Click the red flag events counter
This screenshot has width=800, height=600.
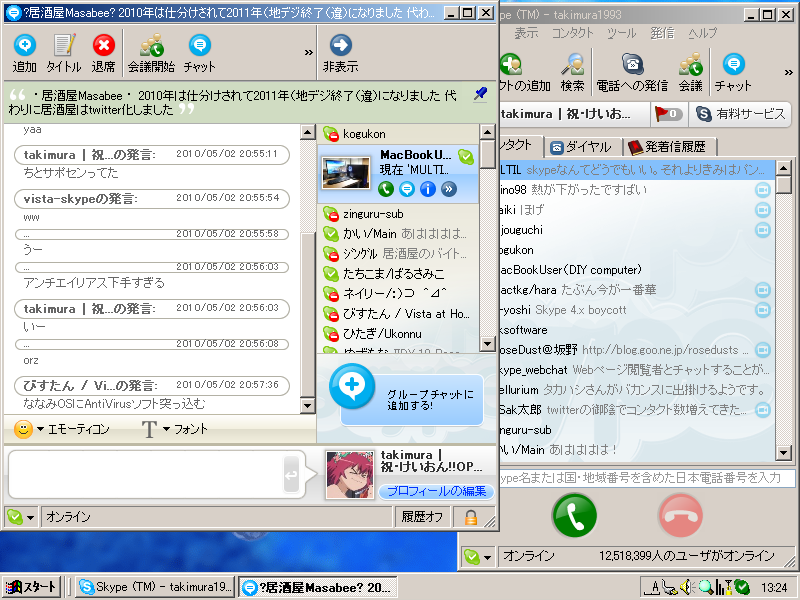click(x=667, y=114)
